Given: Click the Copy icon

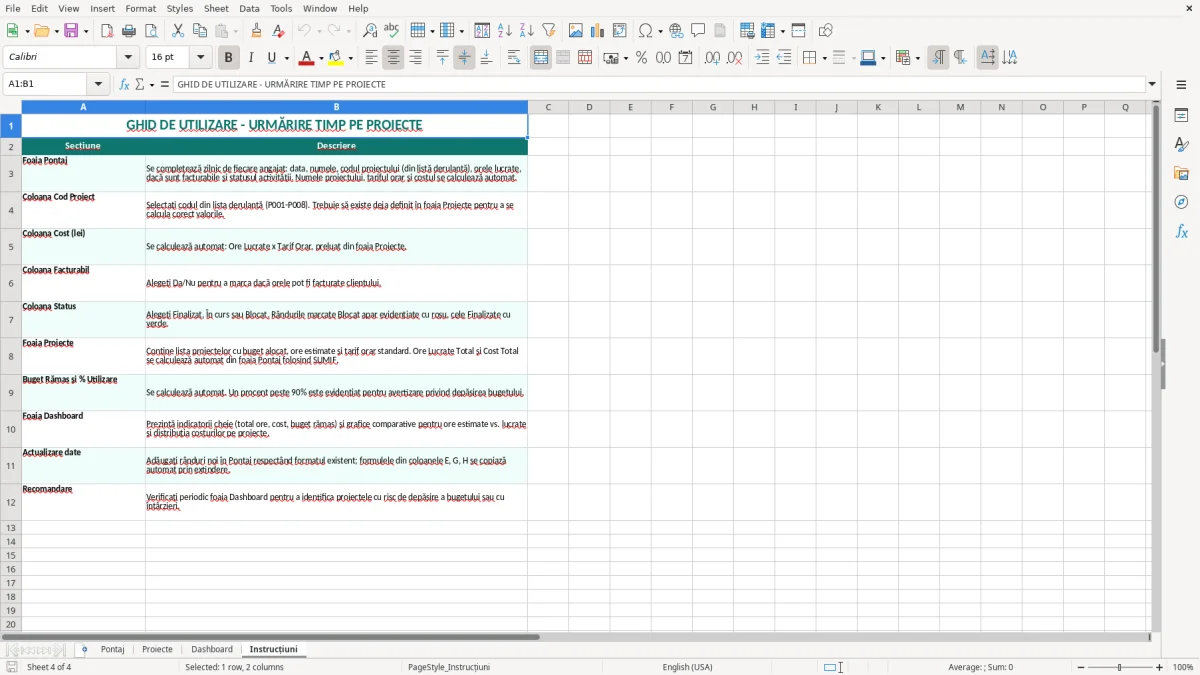Looking at the screenshot, I should tap(199, 31).
